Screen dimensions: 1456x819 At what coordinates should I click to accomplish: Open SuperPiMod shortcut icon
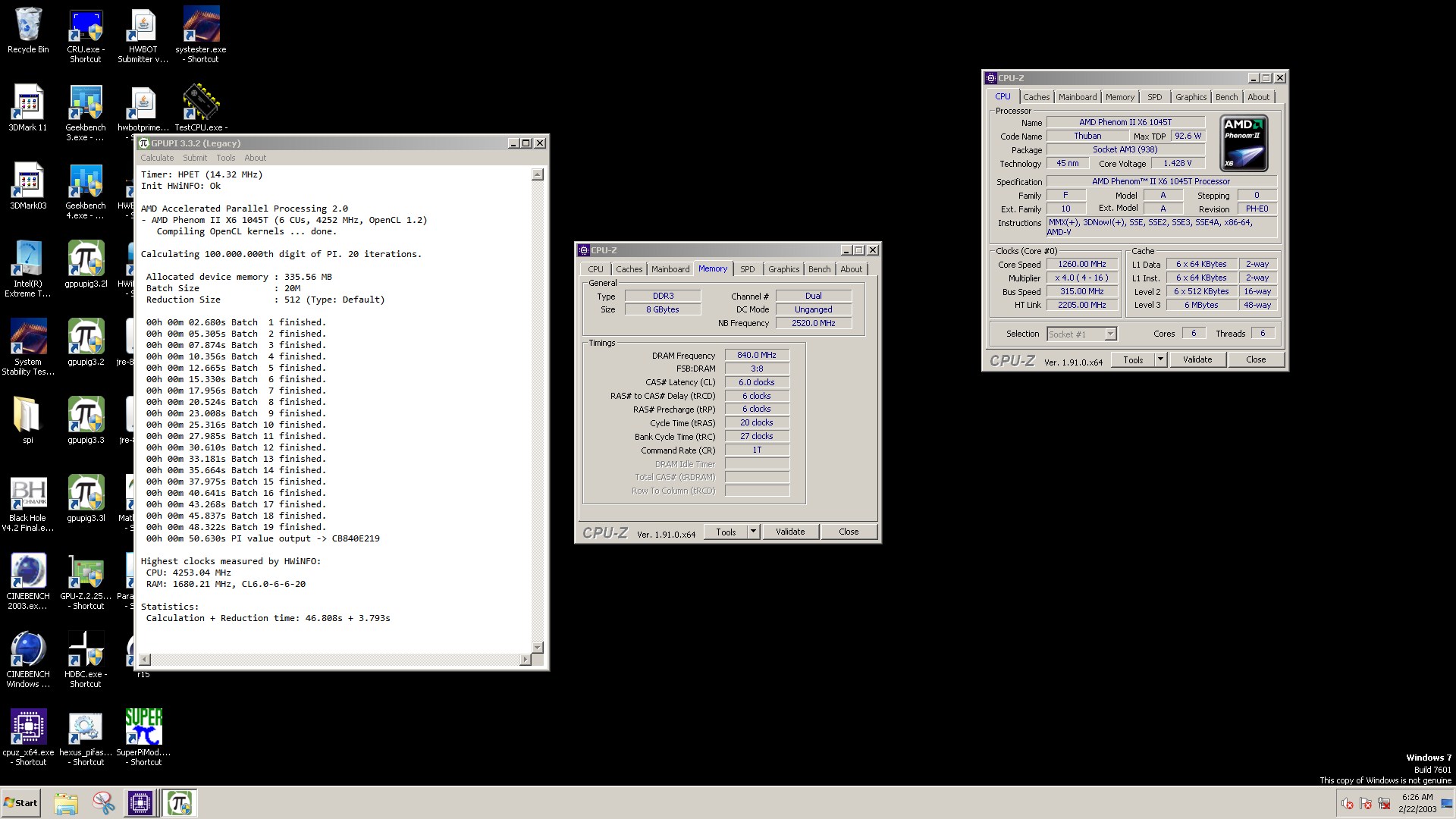click(143, 737)
